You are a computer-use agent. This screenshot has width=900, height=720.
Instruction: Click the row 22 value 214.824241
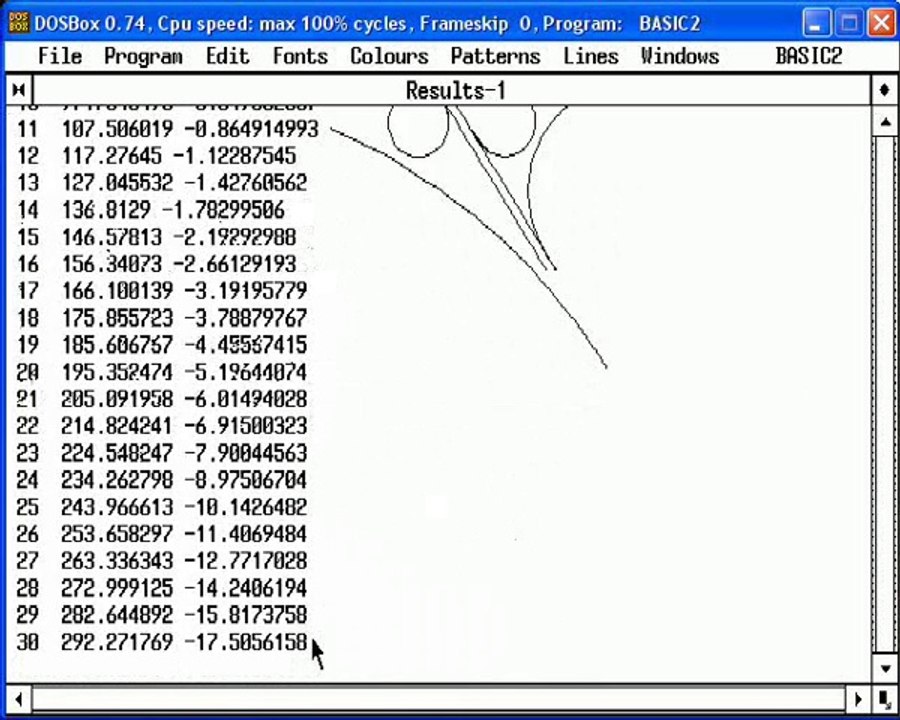tap(117, 426)
